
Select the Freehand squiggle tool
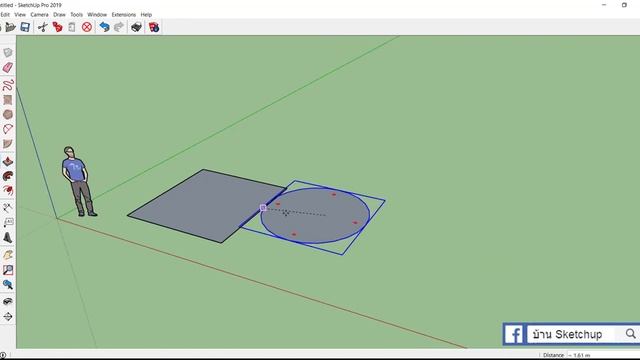pos(8,85)
